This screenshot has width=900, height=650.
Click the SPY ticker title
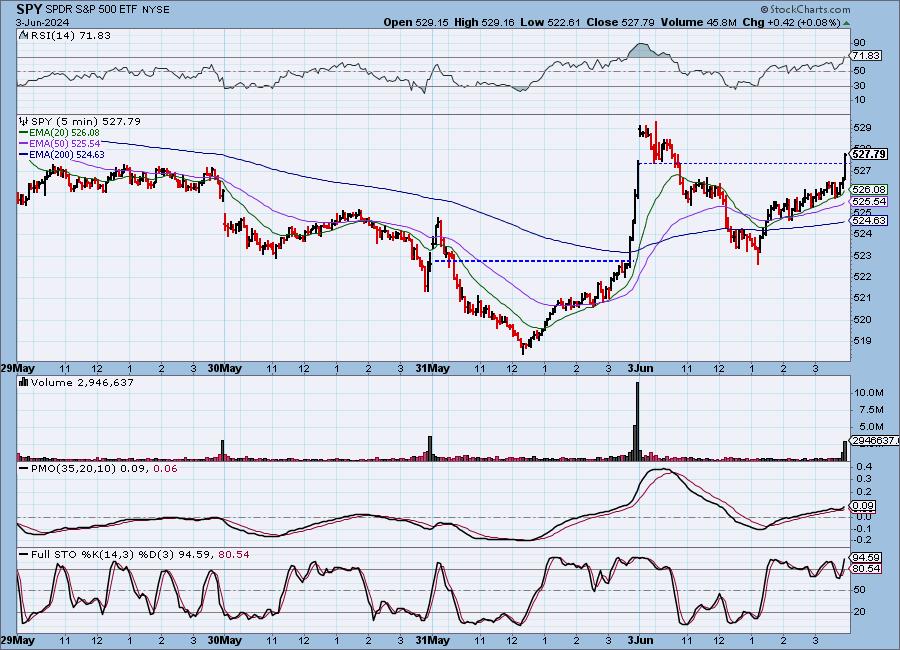click(x=27, y=9)
